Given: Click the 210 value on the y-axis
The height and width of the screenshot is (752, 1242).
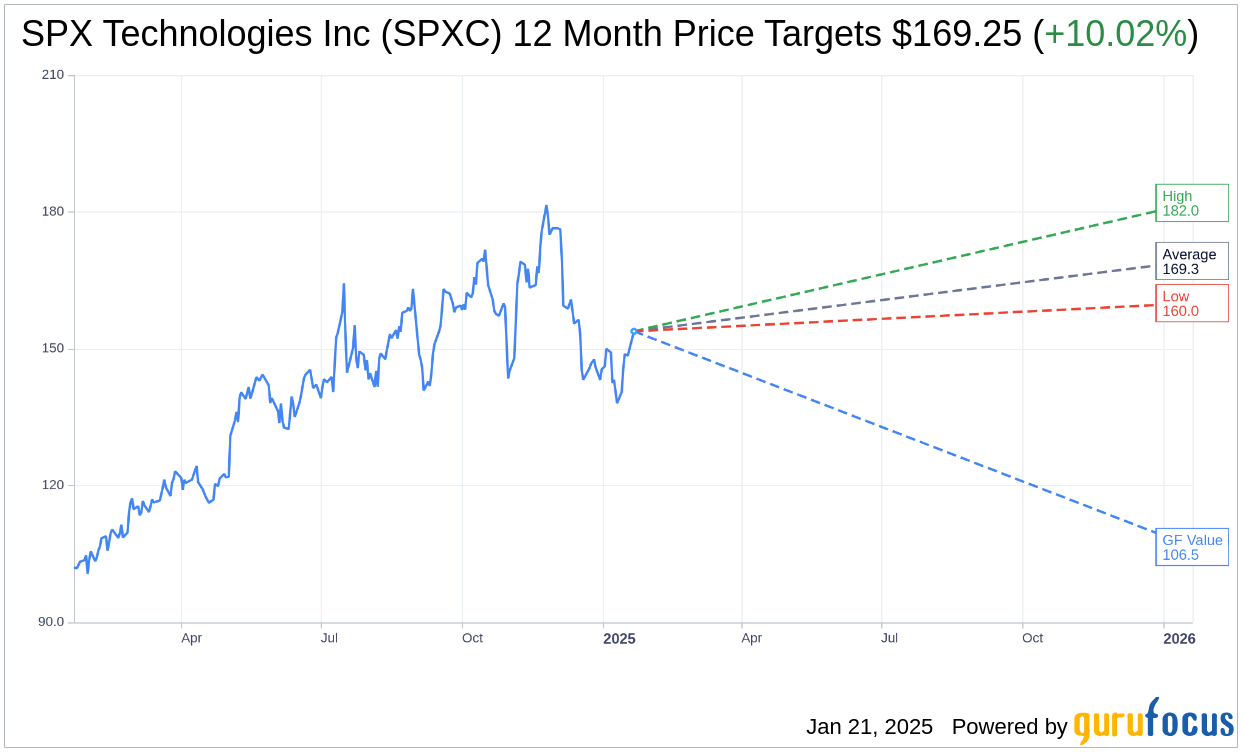Looking at the screenshot, I should click(53, 75).
